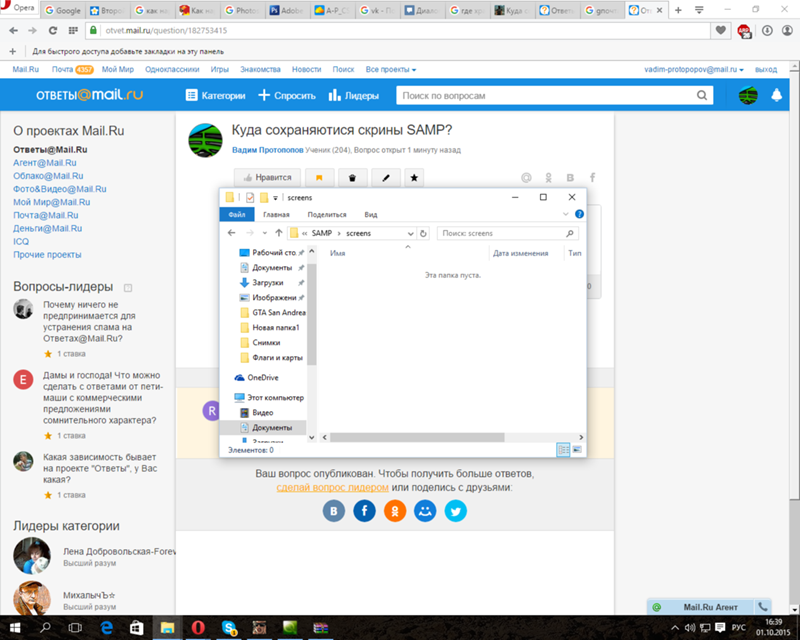Click the orange flag icon under the question
Image resolution: width=800 pixels, height=640 pixels.
click(319, 178)
